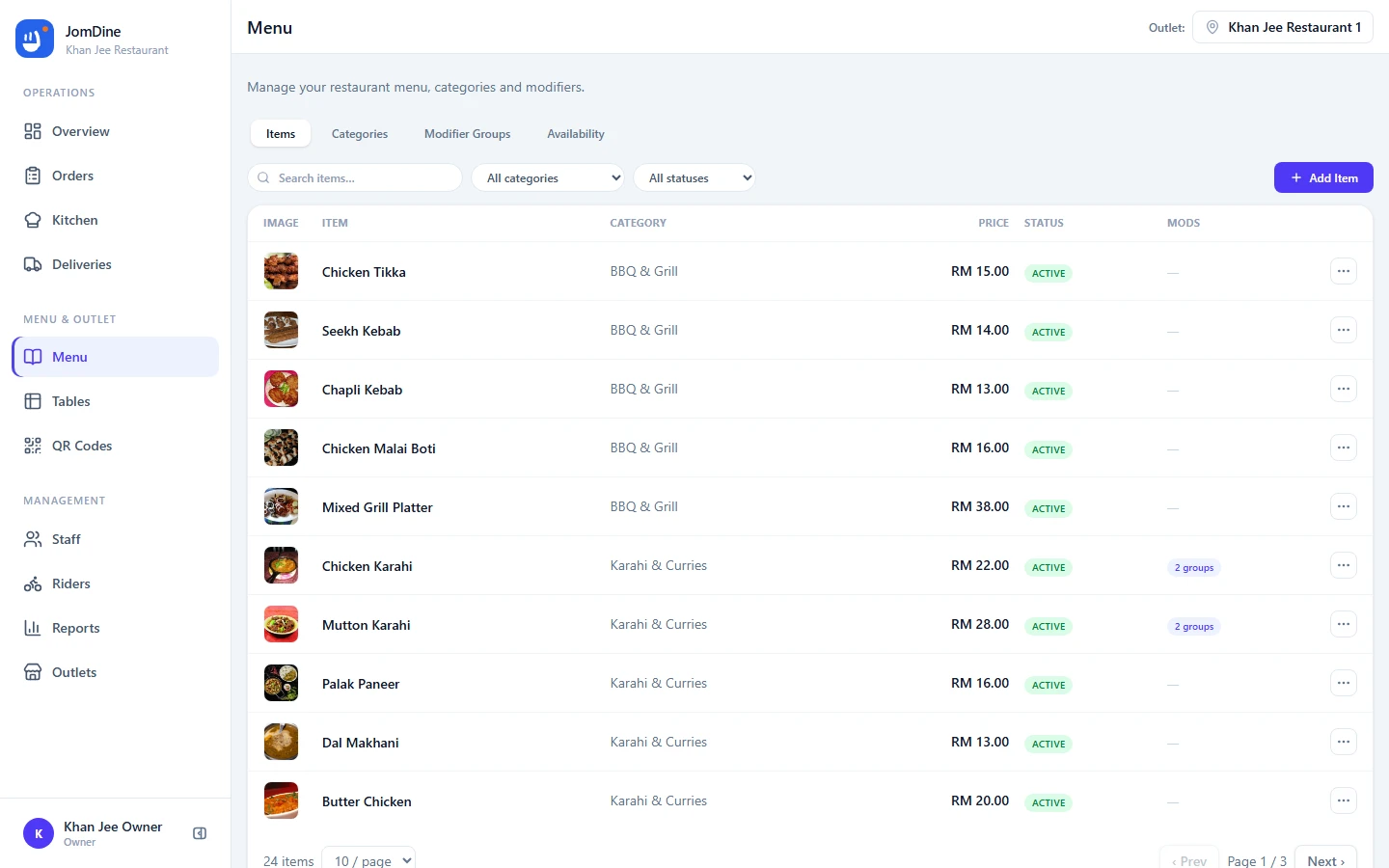Image resolution: width=1389 pixels, height=868 pixels.
Task: Open the Tables section
Action: pos(115,401)
